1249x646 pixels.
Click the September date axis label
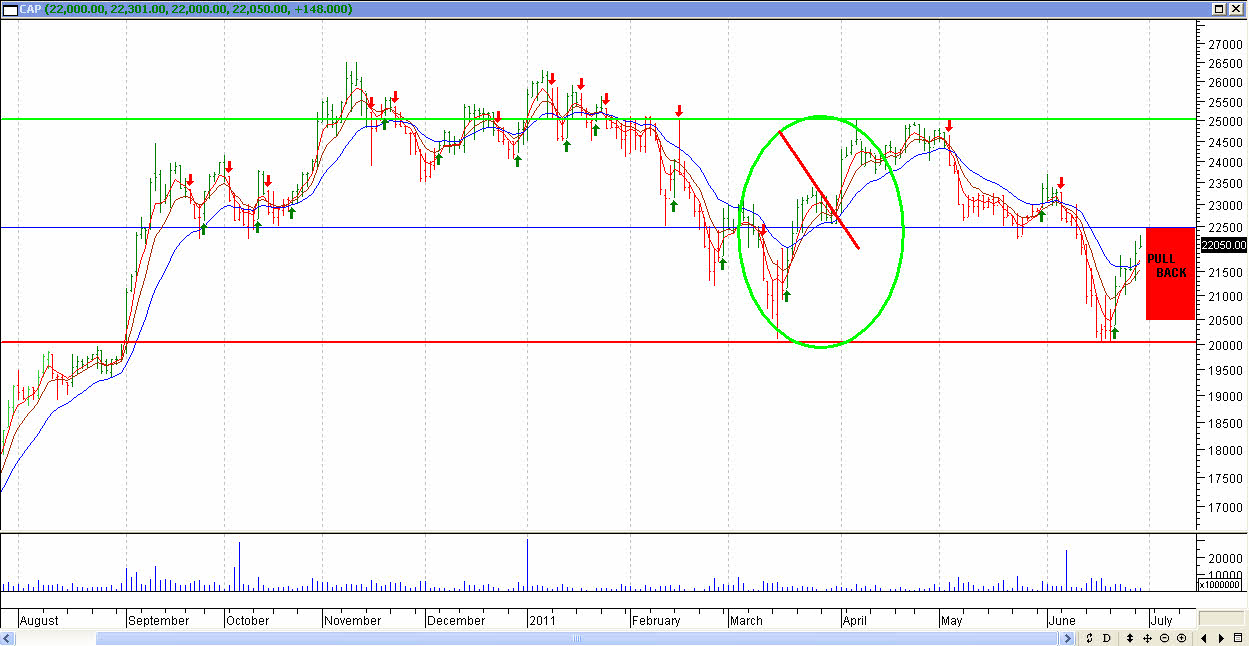159,621
